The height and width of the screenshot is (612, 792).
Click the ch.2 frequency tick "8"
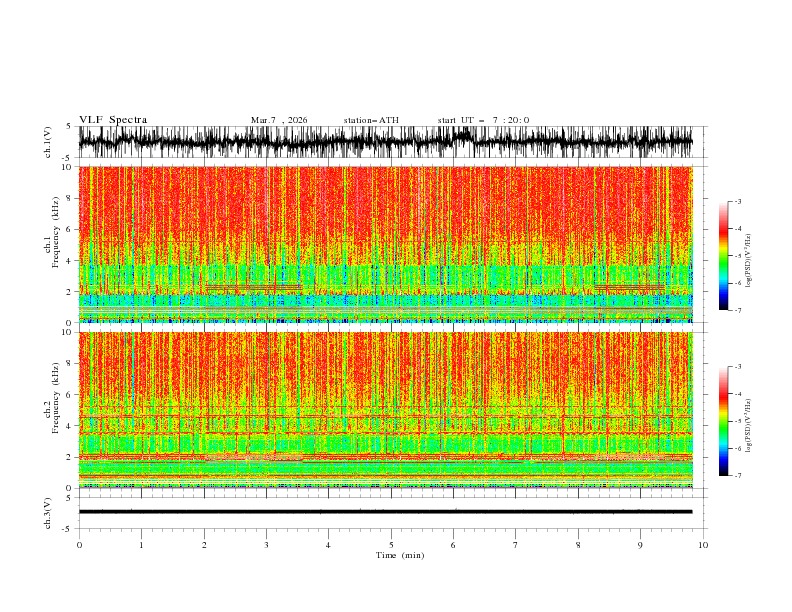pos(70,364)
